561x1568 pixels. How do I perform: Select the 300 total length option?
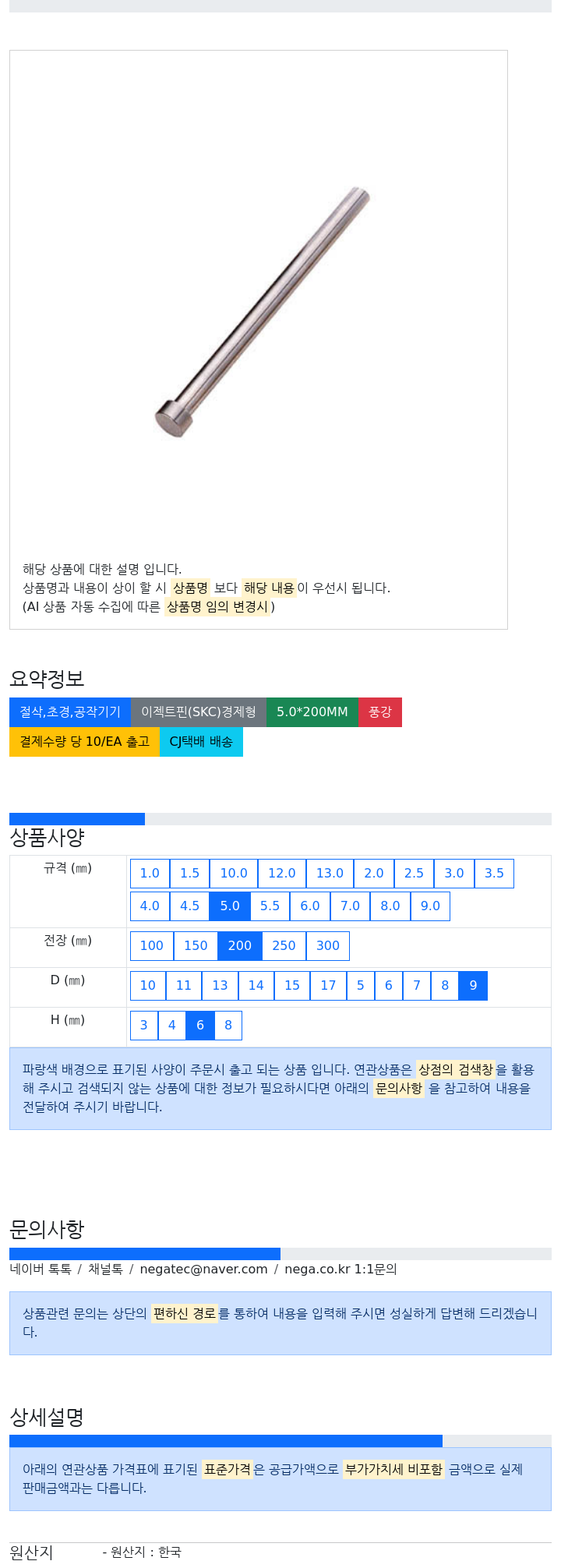click(x=328, y=946)
